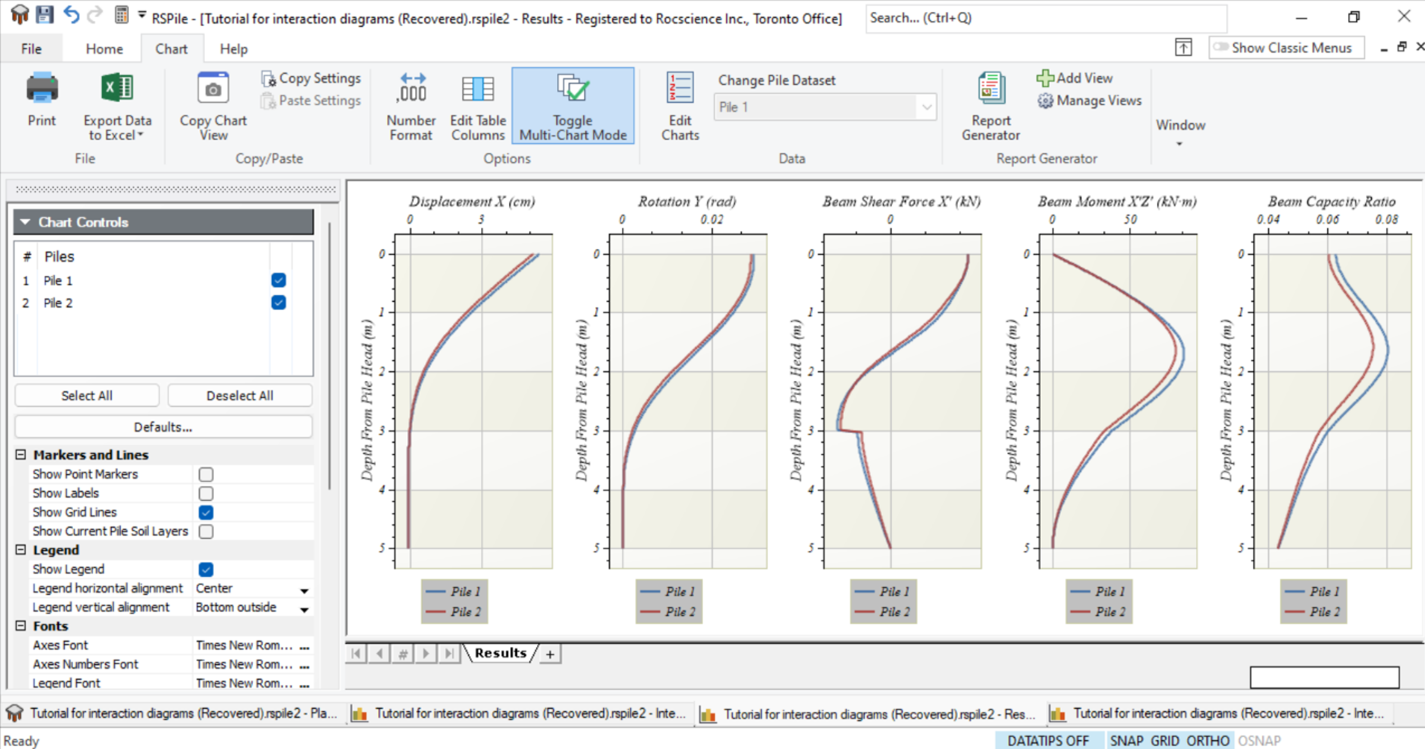Image resolution: width=1425 pixels, height=749 pixels.
Task: Click the ribbon collapse icon beside Show Classic Menus
Action: (1183, 47)
